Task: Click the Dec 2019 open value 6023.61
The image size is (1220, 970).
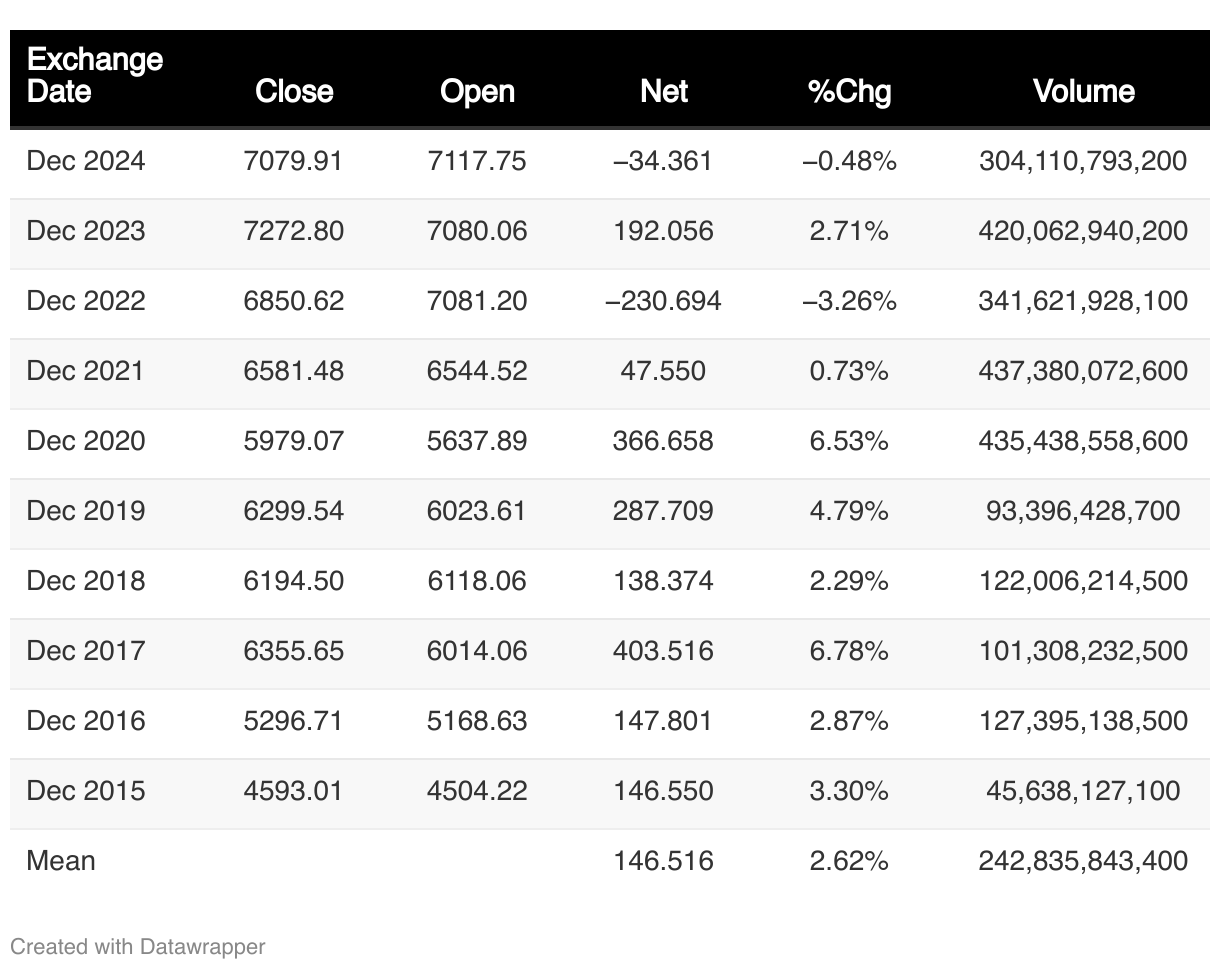Action: click(477, 511)
